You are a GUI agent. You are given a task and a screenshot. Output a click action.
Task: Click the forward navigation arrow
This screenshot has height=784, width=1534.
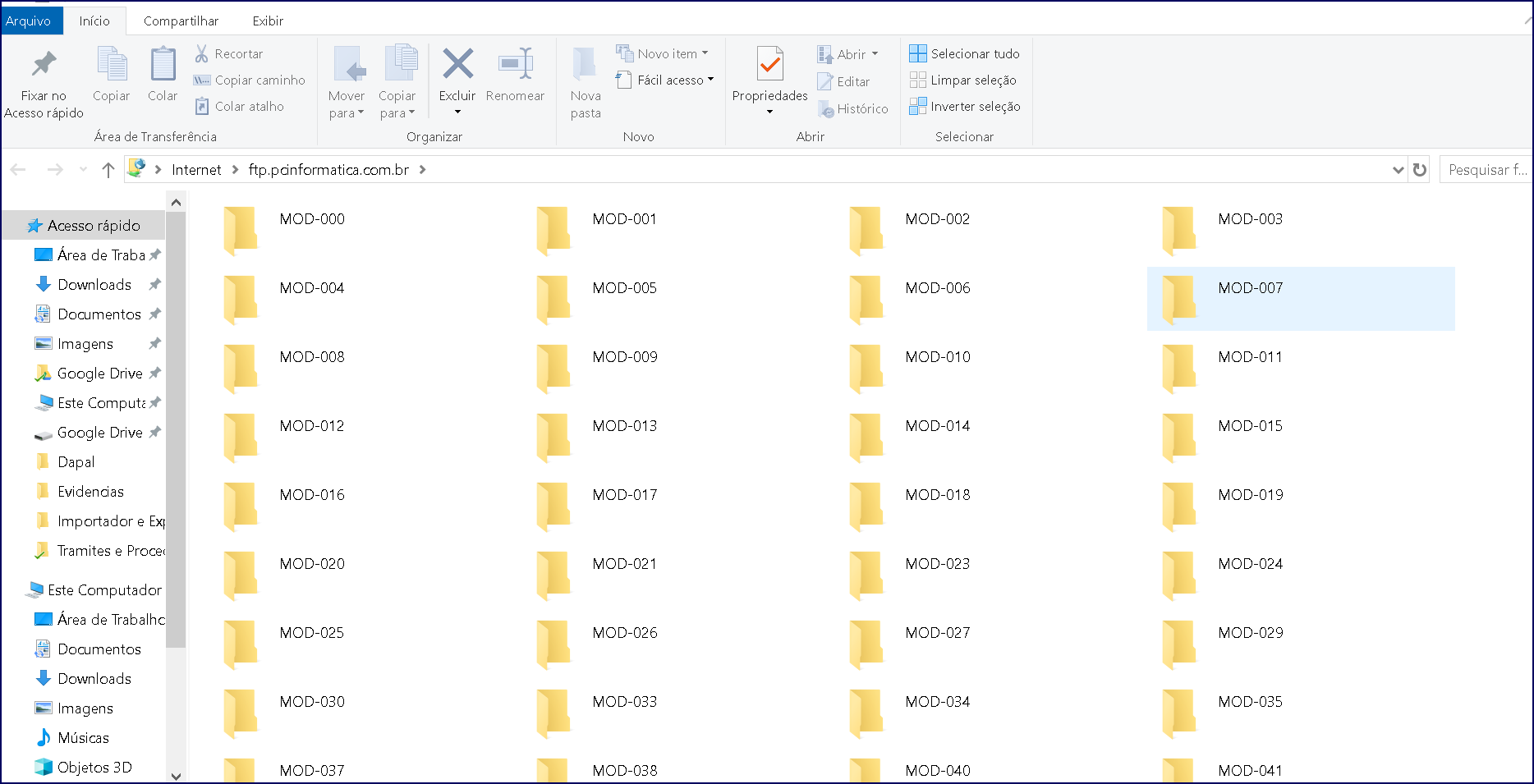click(55, 170)
